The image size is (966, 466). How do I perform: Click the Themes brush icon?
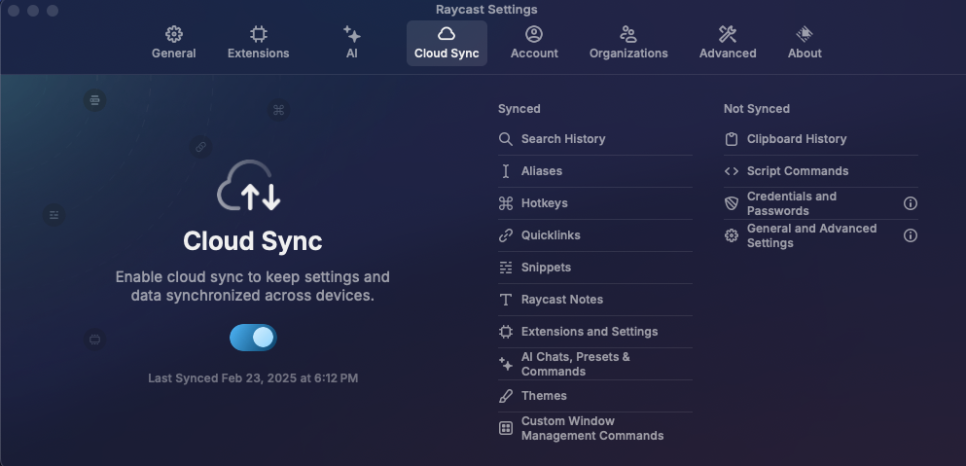506,396
